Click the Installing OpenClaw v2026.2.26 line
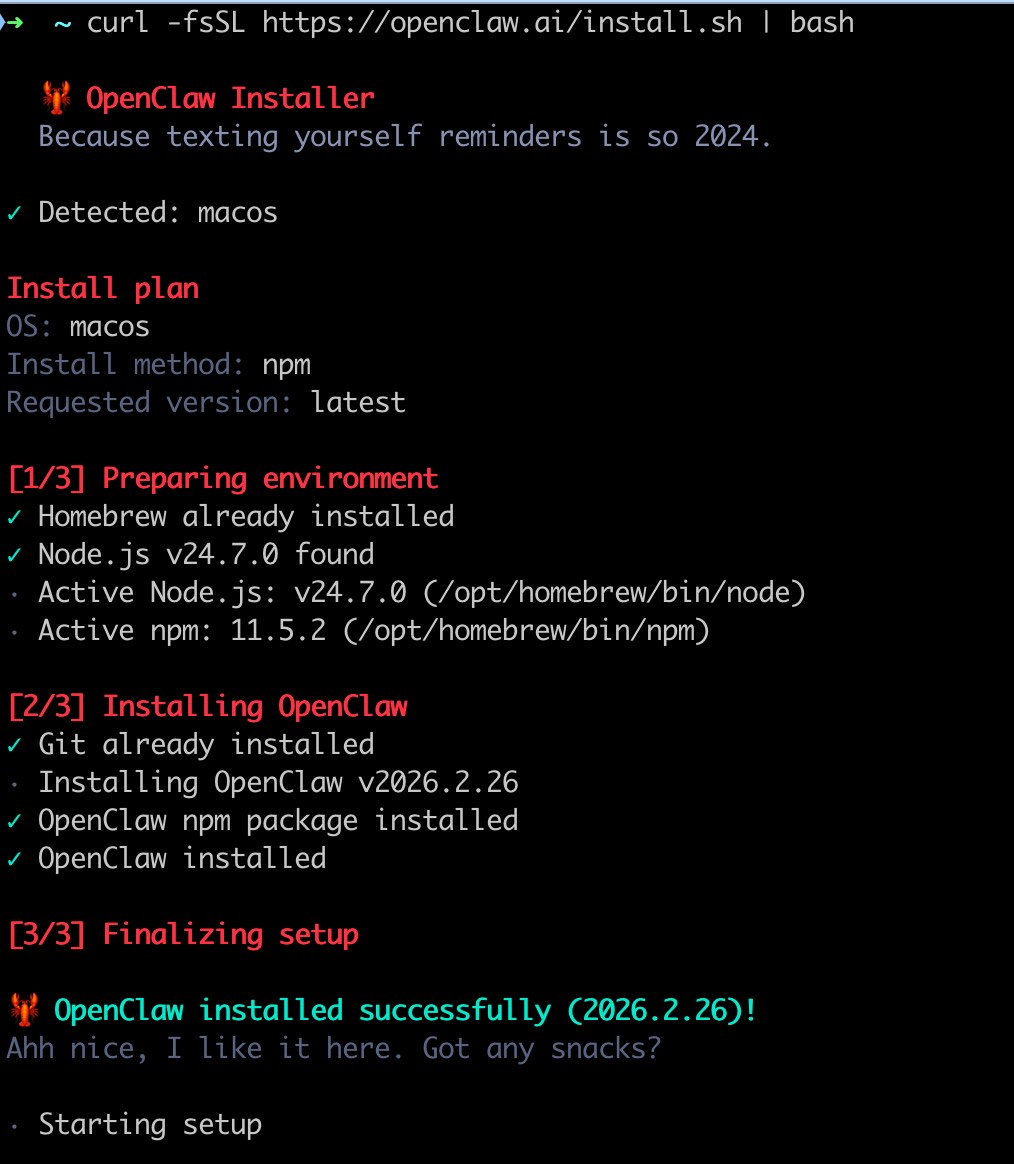The image size is (1014, 1164). coord(278,783)
